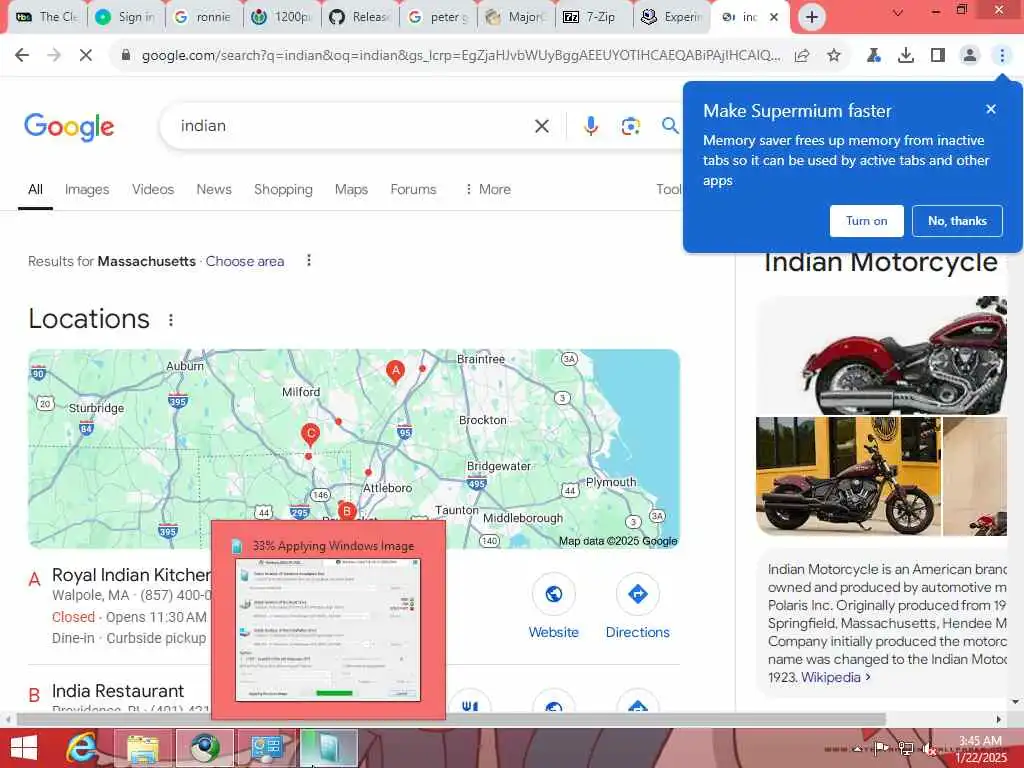Open the Royal Indian Kitchen listing
The height and width of the screenshot is (768, 1024).
point(131,575)
